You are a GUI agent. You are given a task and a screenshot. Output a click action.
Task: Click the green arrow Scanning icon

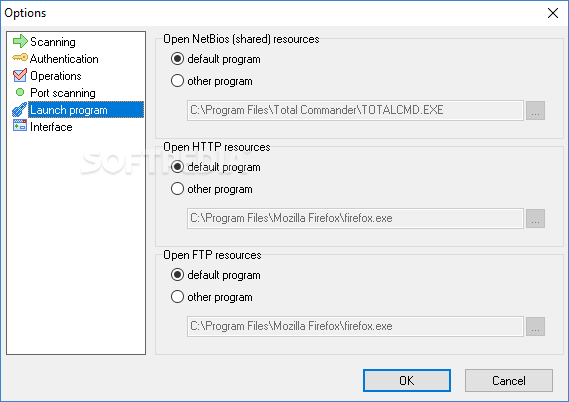click(x=20, y=41)
